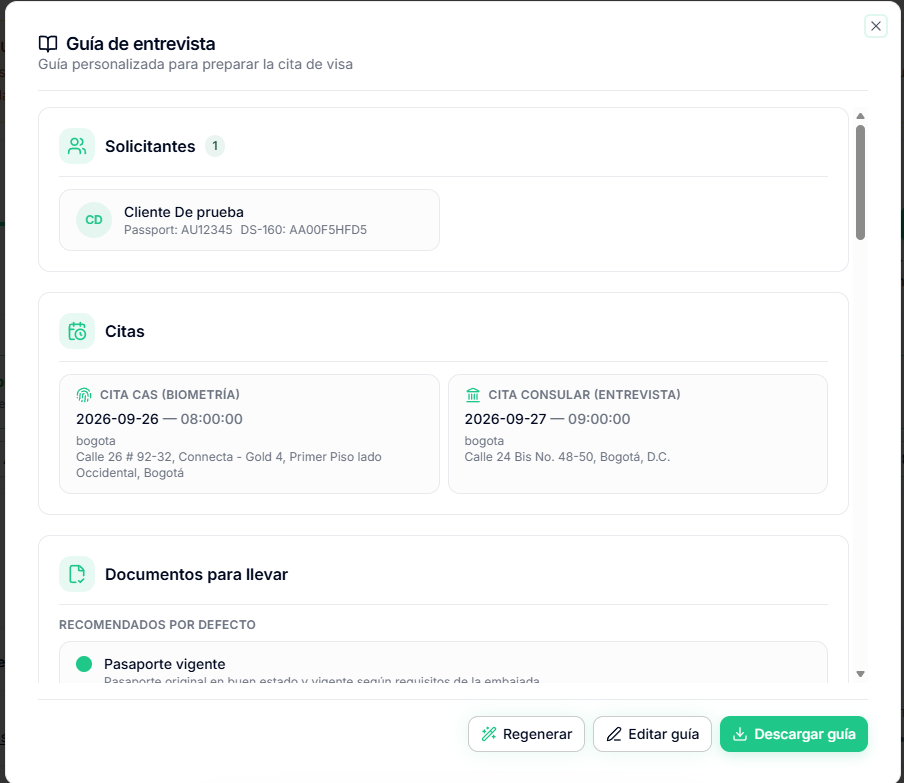Open the guide editor with Editar guía
This screenshot has width=904, height=783.
(x=652, y=733)
